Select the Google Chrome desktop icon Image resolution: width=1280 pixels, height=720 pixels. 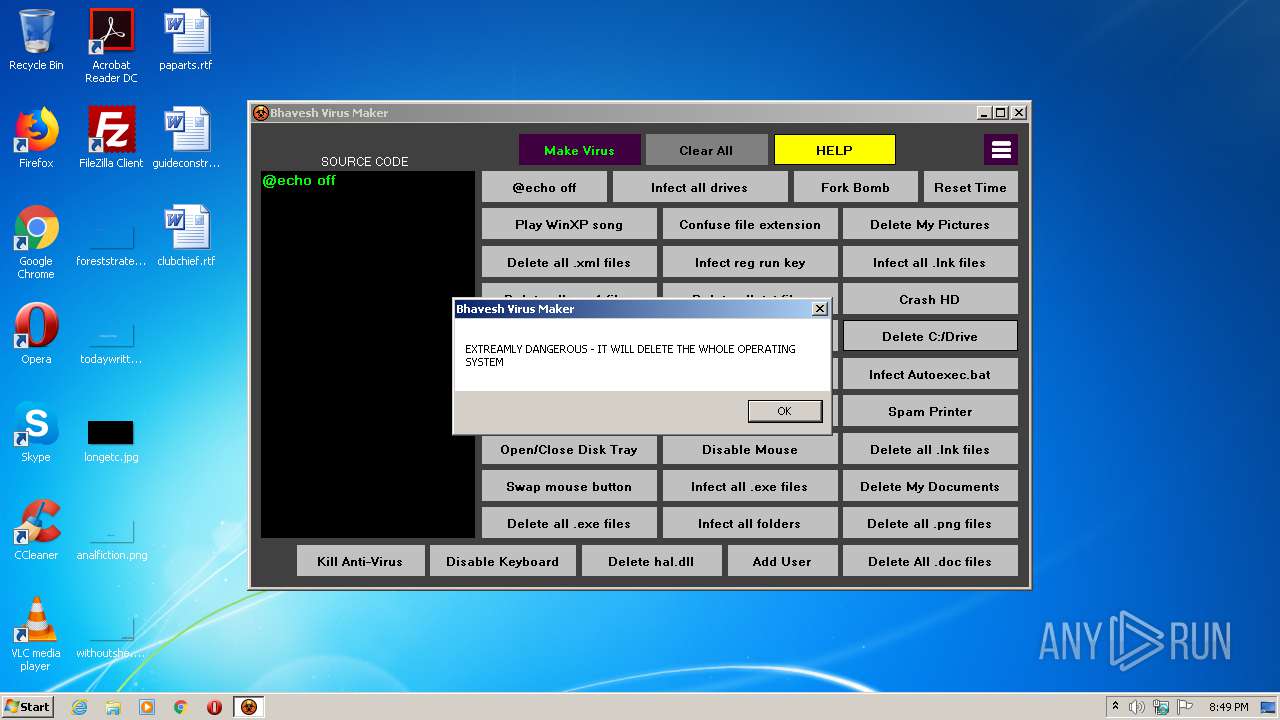pos(36,242)
